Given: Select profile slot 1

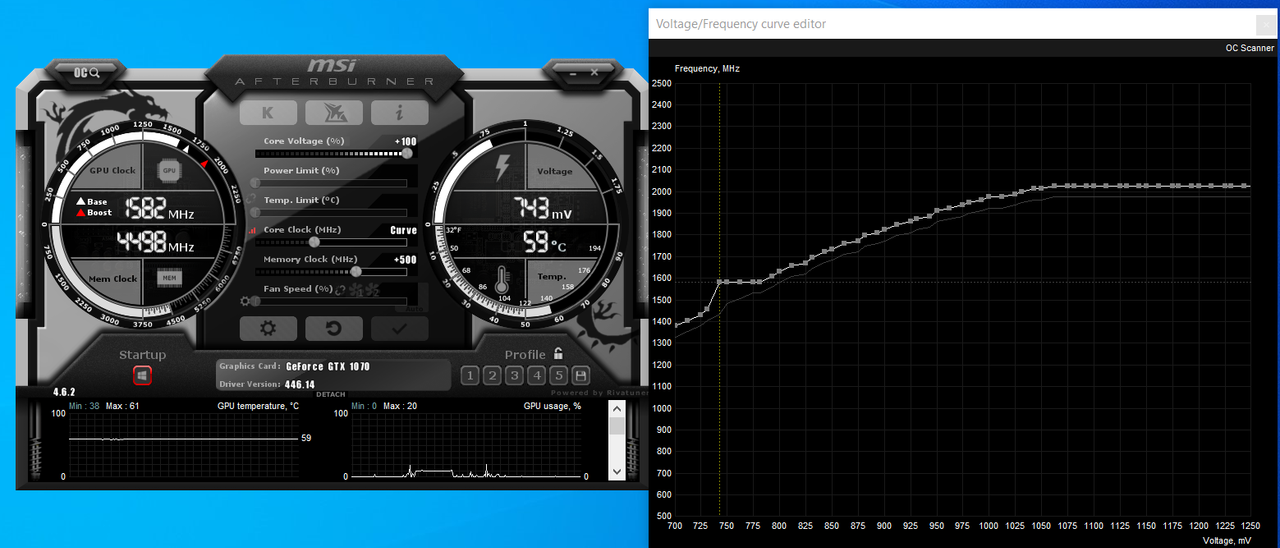Looking at the screenshot, I should [470, 376].
